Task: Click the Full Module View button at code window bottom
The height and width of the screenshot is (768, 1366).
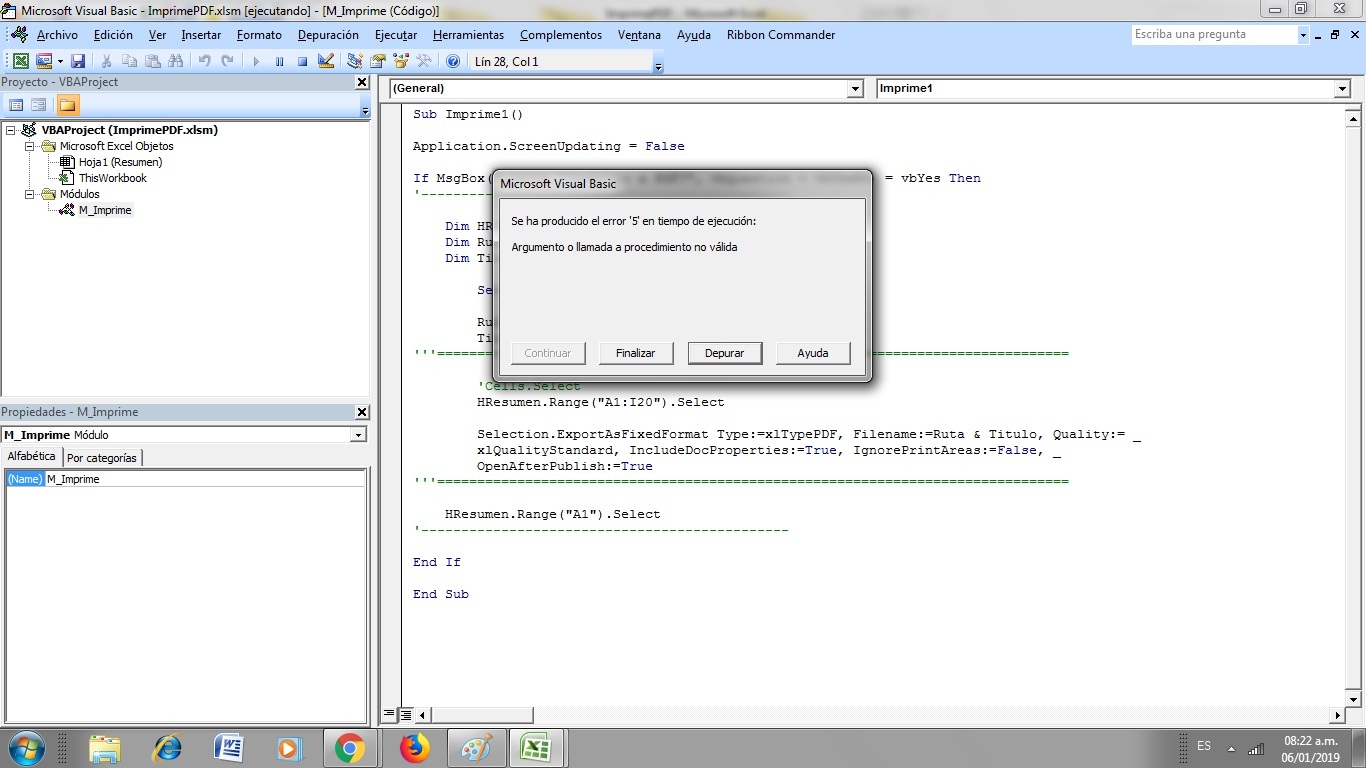Action: [406, 715]
